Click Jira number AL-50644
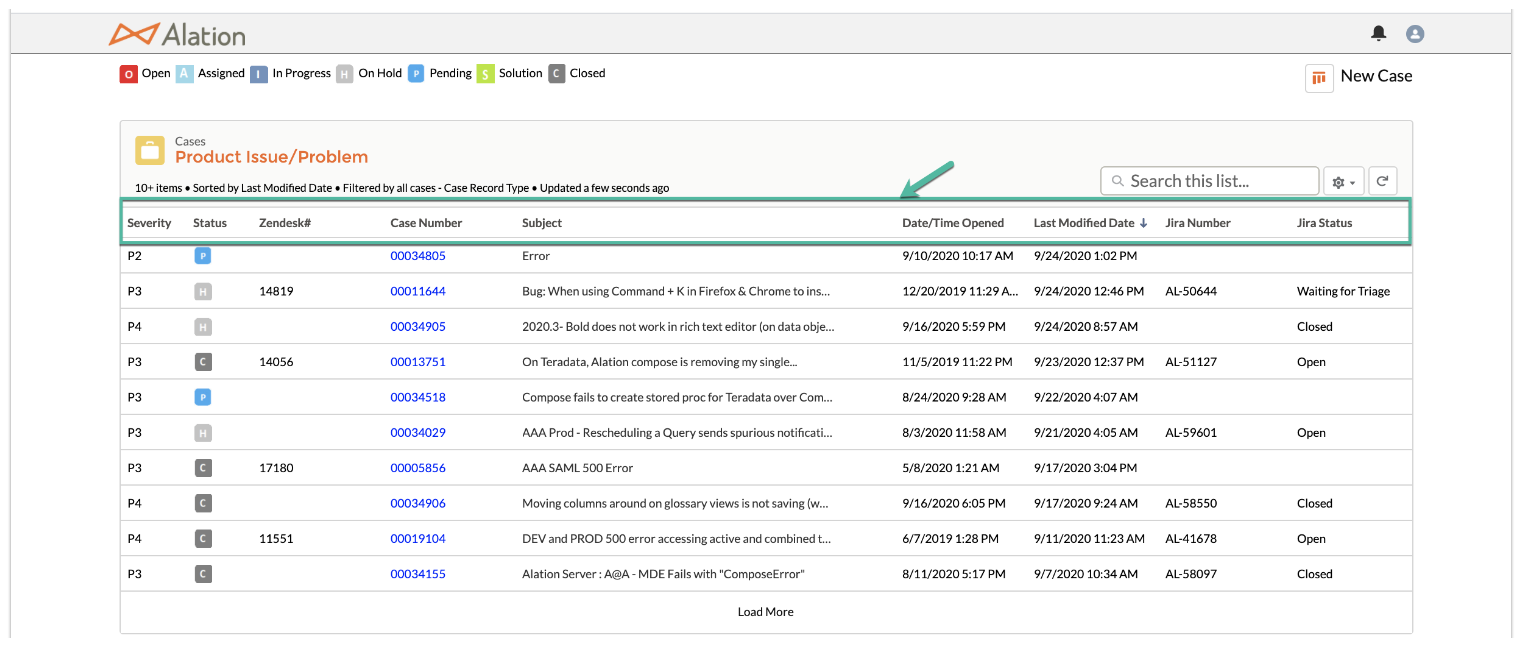 click(x=1191, y=292)
